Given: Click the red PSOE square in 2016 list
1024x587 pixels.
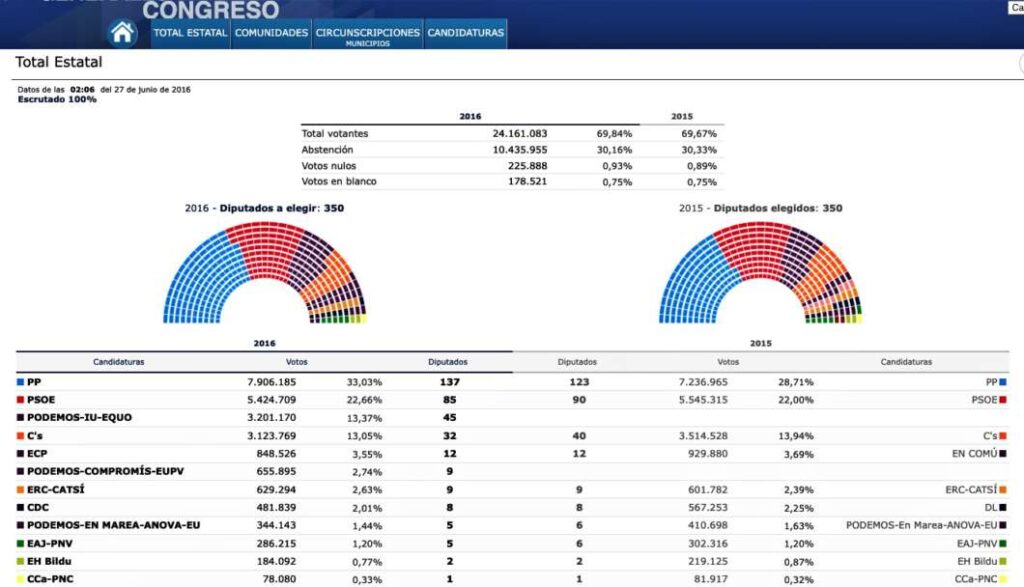Looking at the screenshot, I should 20,400.
